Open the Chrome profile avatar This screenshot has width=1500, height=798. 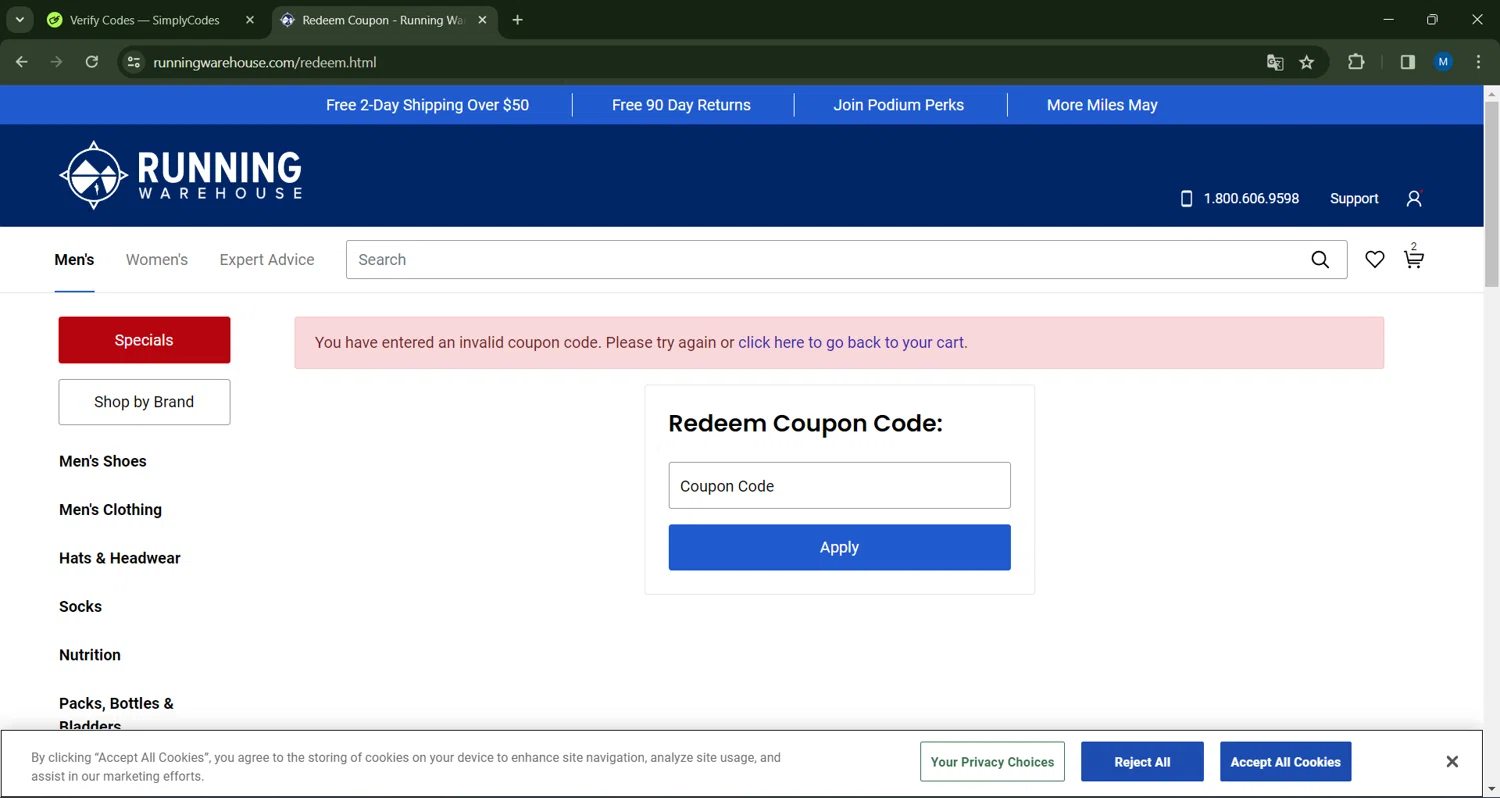(1443, 62)
